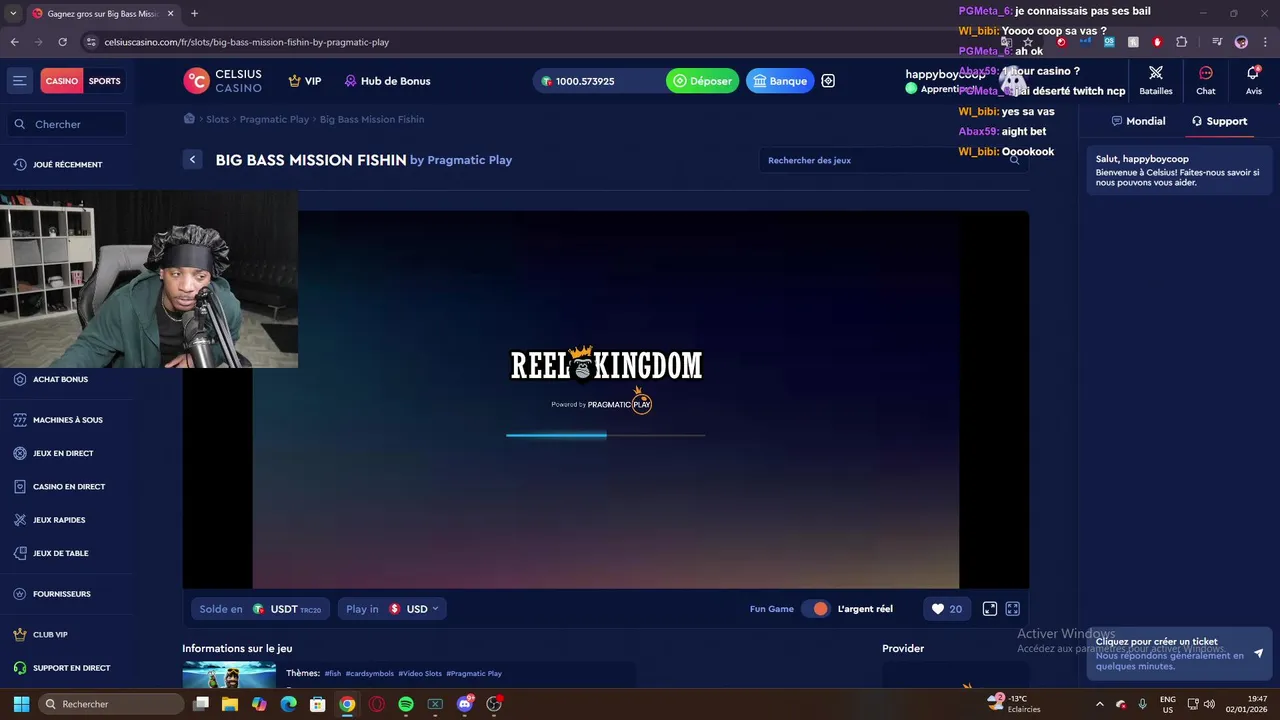Click the Club VIP crown icon
The height and width of the screenshot is (720, 1280).
pyautogui.click(x=20, y=635)
